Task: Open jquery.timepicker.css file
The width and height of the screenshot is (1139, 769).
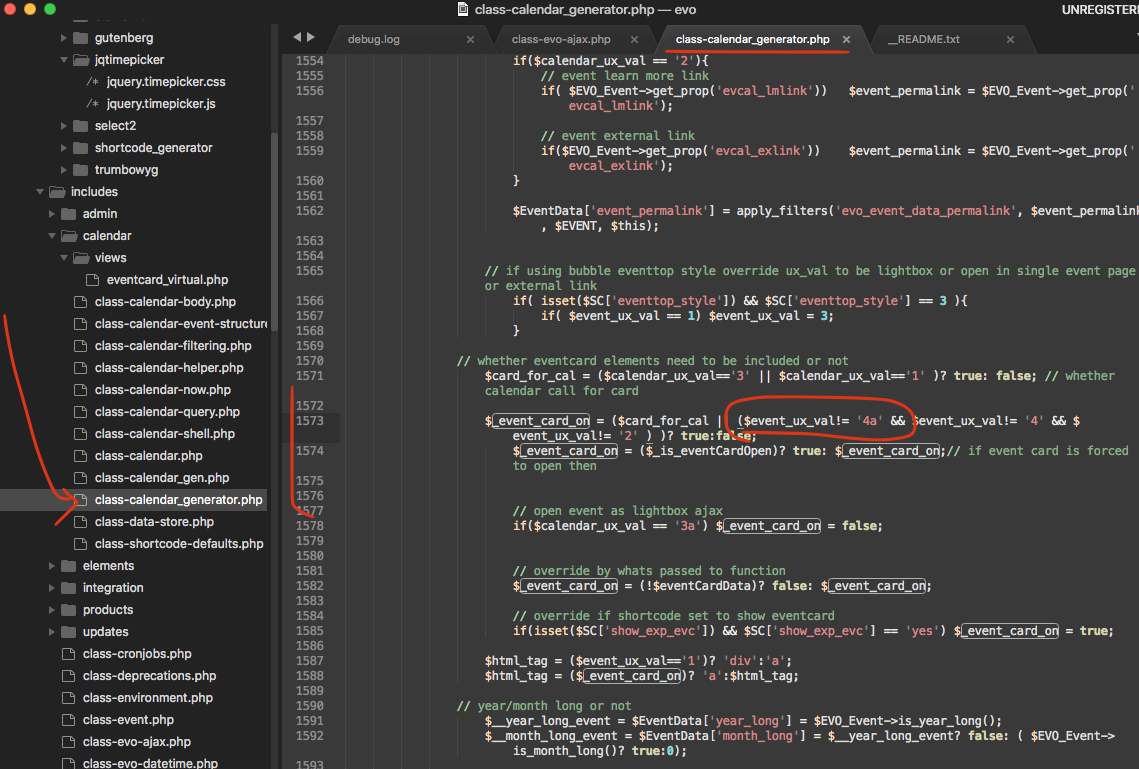Action: 166,82
